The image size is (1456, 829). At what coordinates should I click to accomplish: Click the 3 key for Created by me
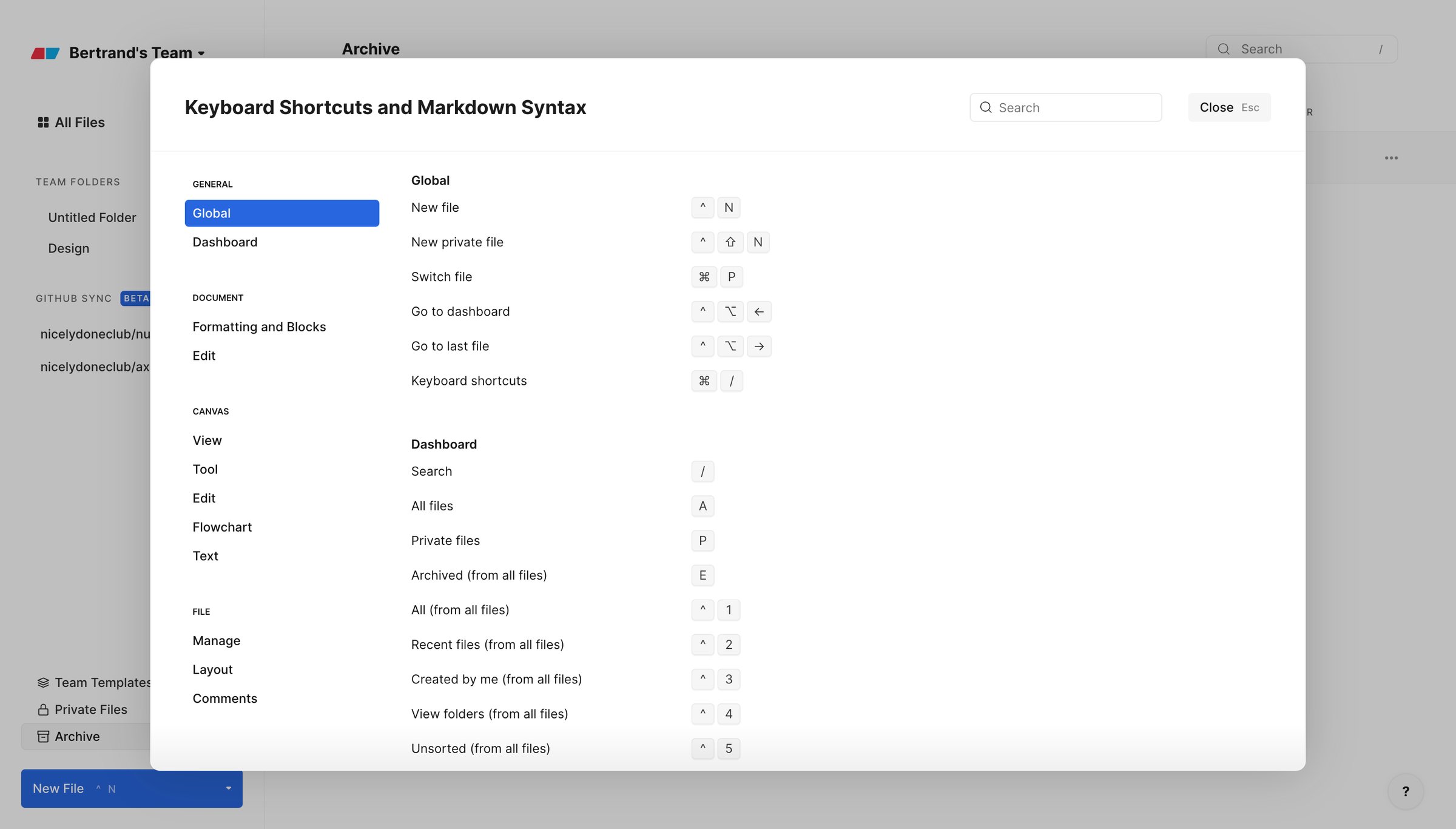point(729,679)
